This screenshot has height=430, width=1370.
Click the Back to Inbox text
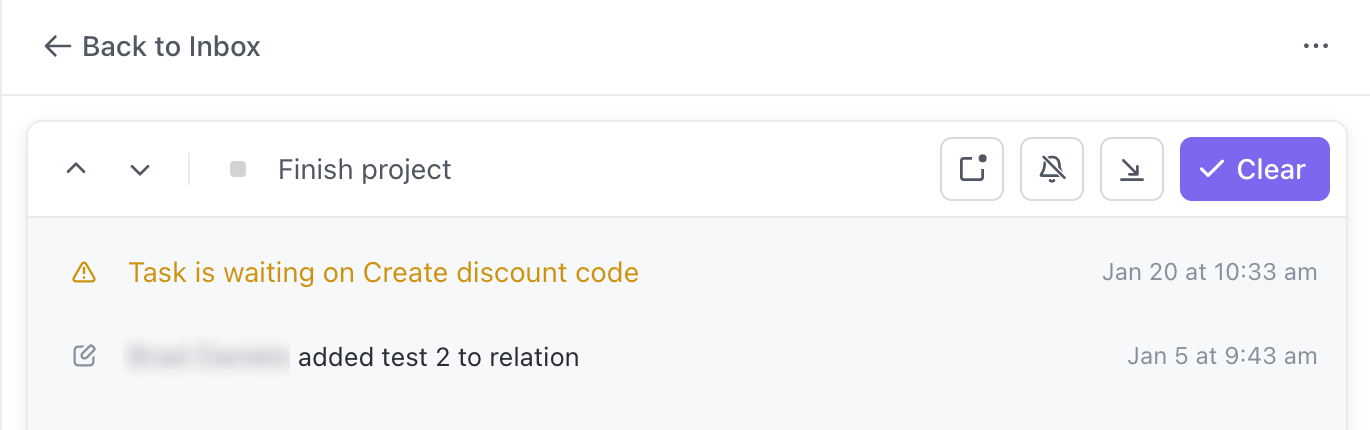coord(171,46)
